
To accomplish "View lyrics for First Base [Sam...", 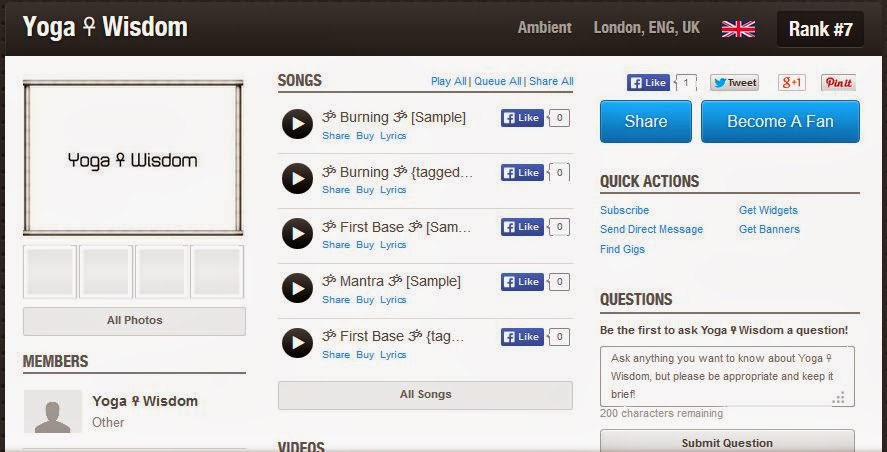I will point(393,245).
